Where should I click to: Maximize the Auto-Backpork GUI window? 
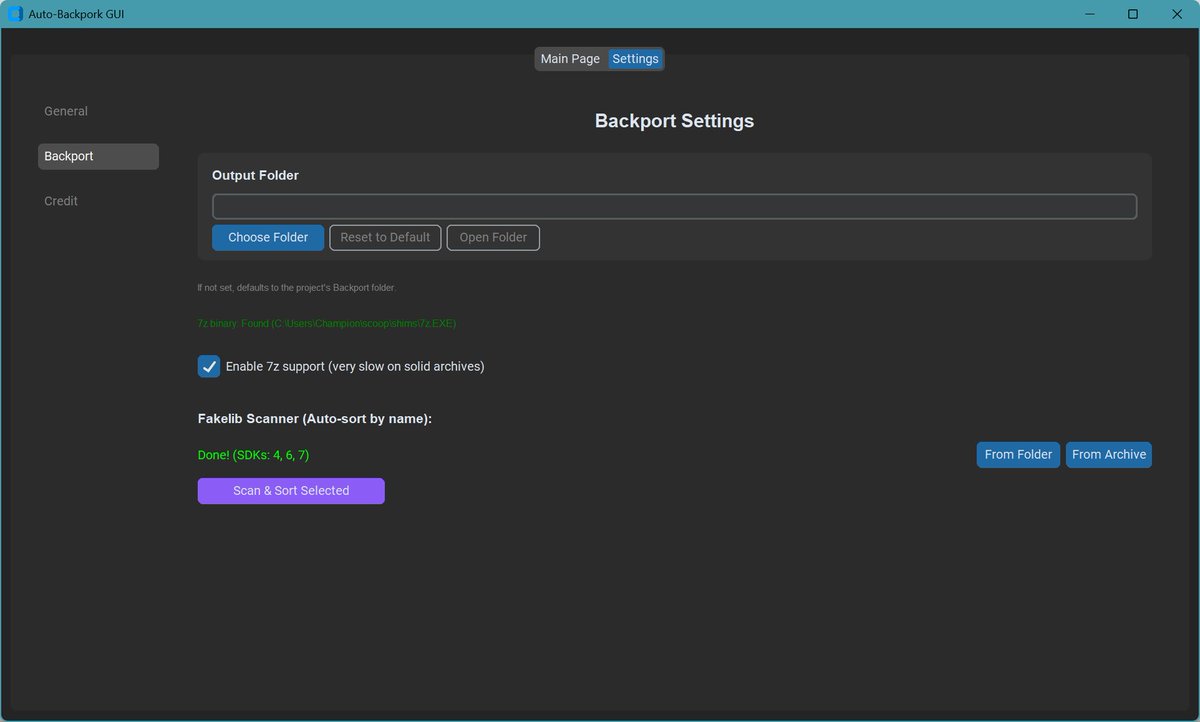1132,14
